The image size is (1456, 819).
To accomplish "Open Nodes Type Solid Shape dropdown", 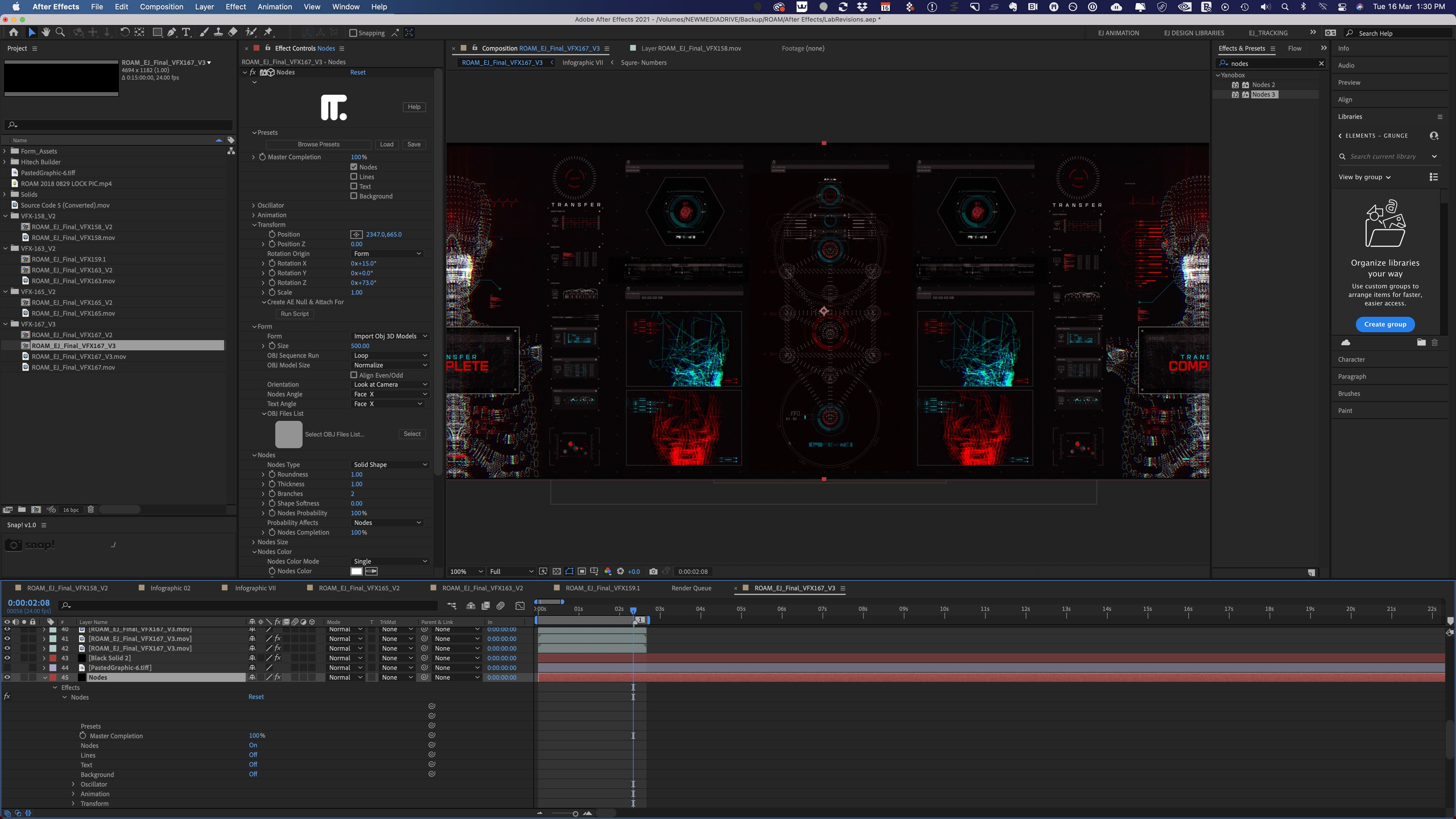I will tap(390, 465).
